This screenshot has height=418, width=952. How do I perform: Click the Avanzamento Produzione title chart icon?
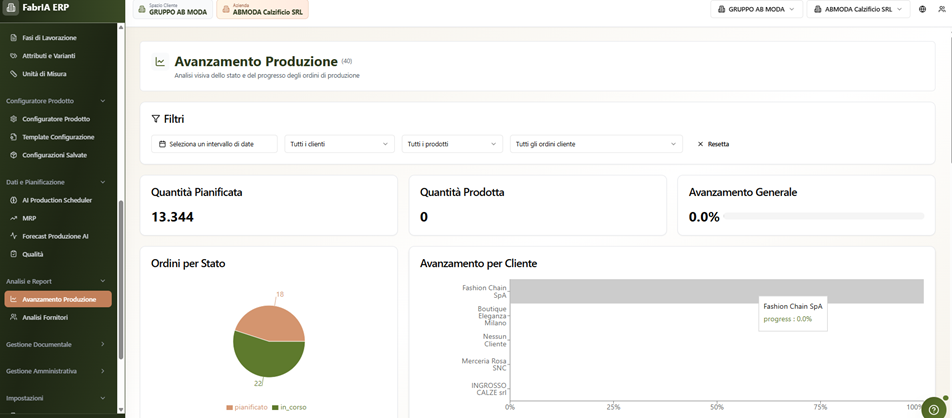pos(160,61)
